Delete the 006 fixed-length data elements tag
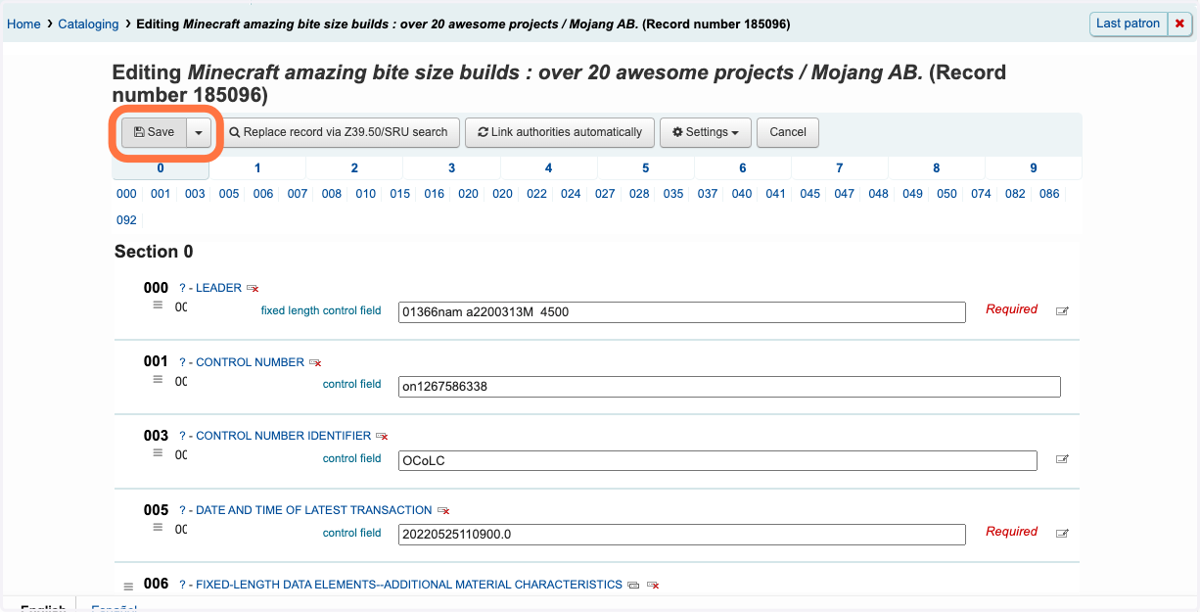 [653, 585]
